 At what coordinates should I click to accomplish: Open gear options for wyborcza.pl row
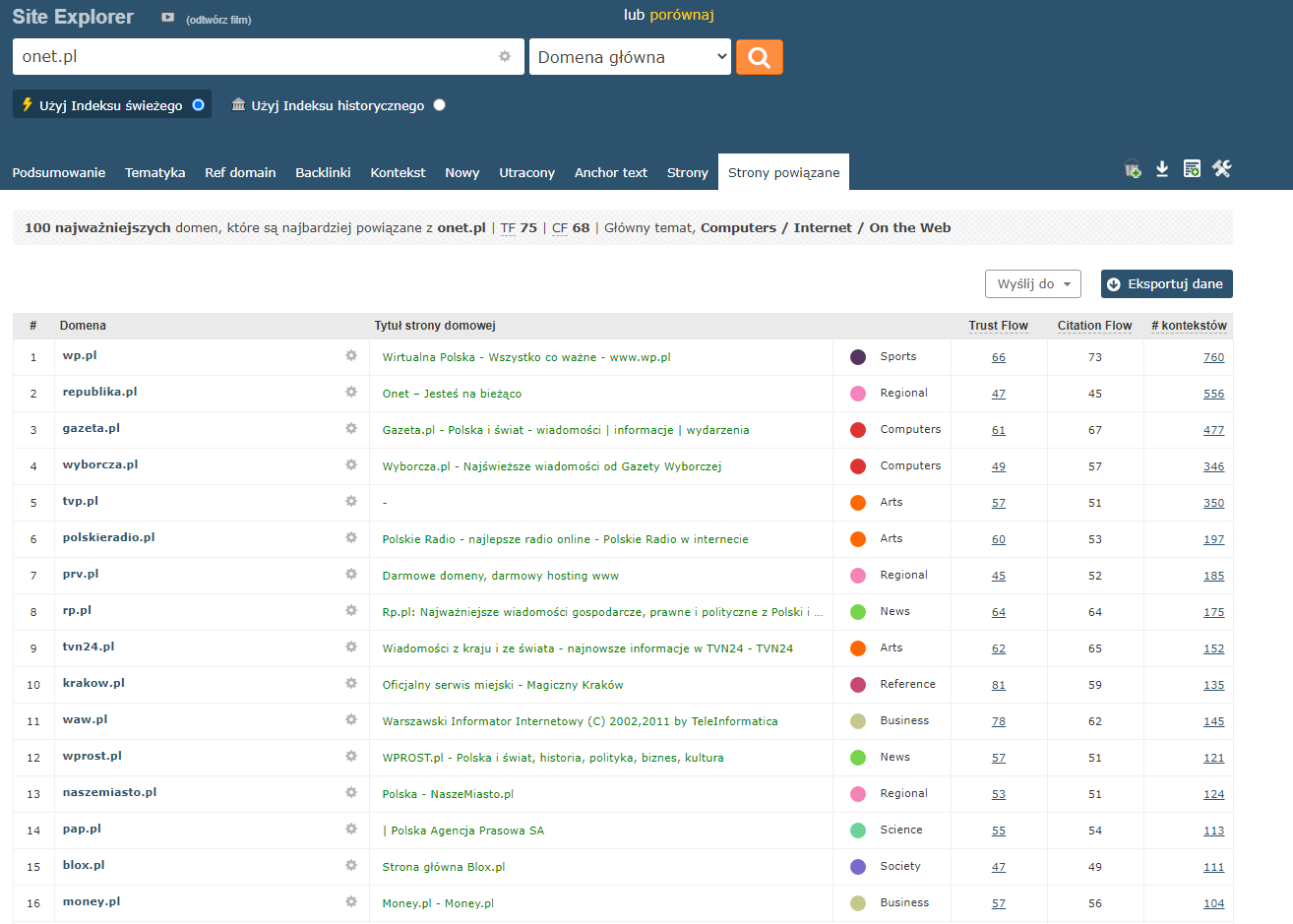[351, 464]
